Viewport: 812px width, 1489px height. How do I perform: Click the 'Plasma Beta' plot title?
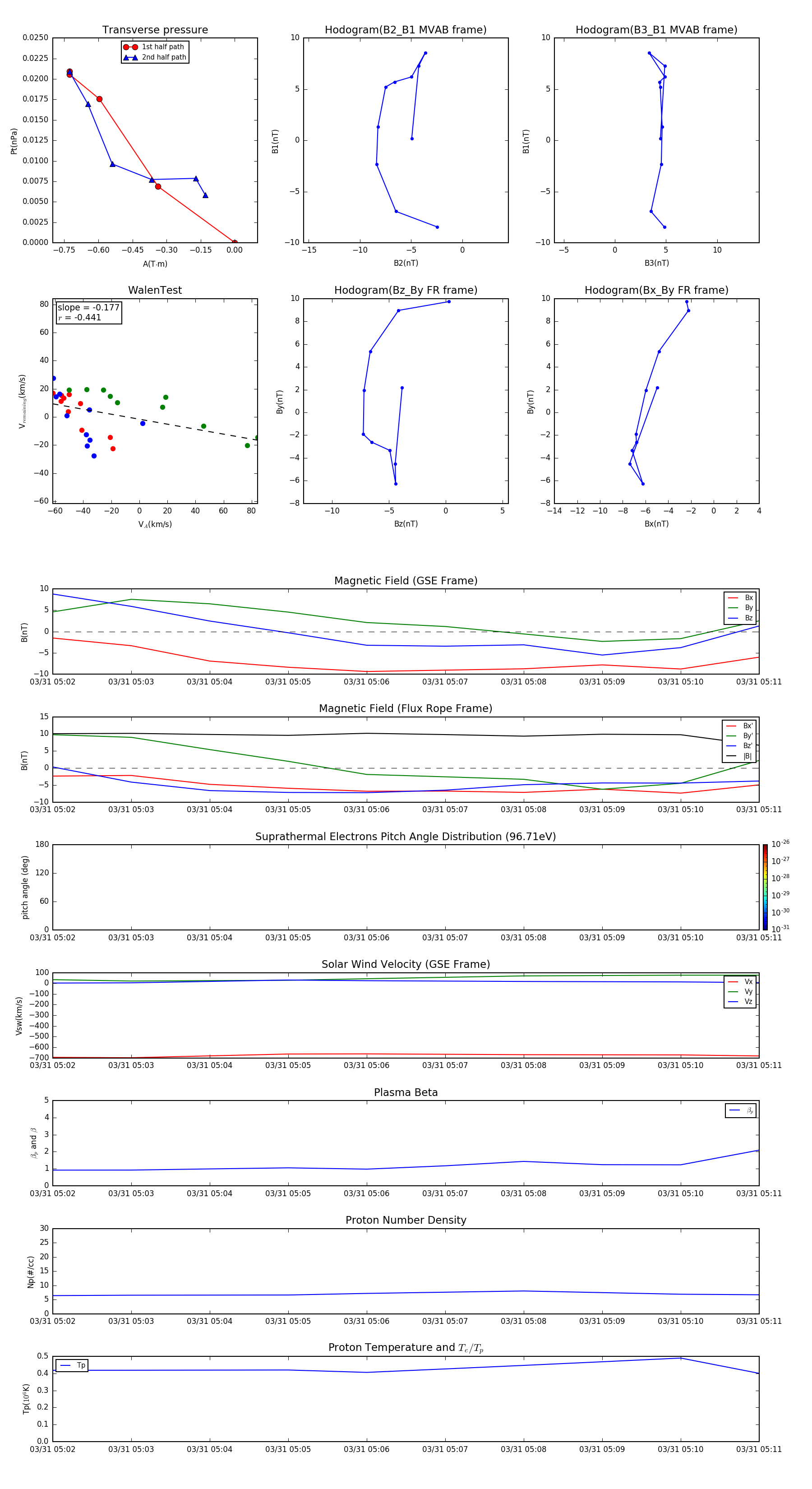click(x=406, y=1093)
